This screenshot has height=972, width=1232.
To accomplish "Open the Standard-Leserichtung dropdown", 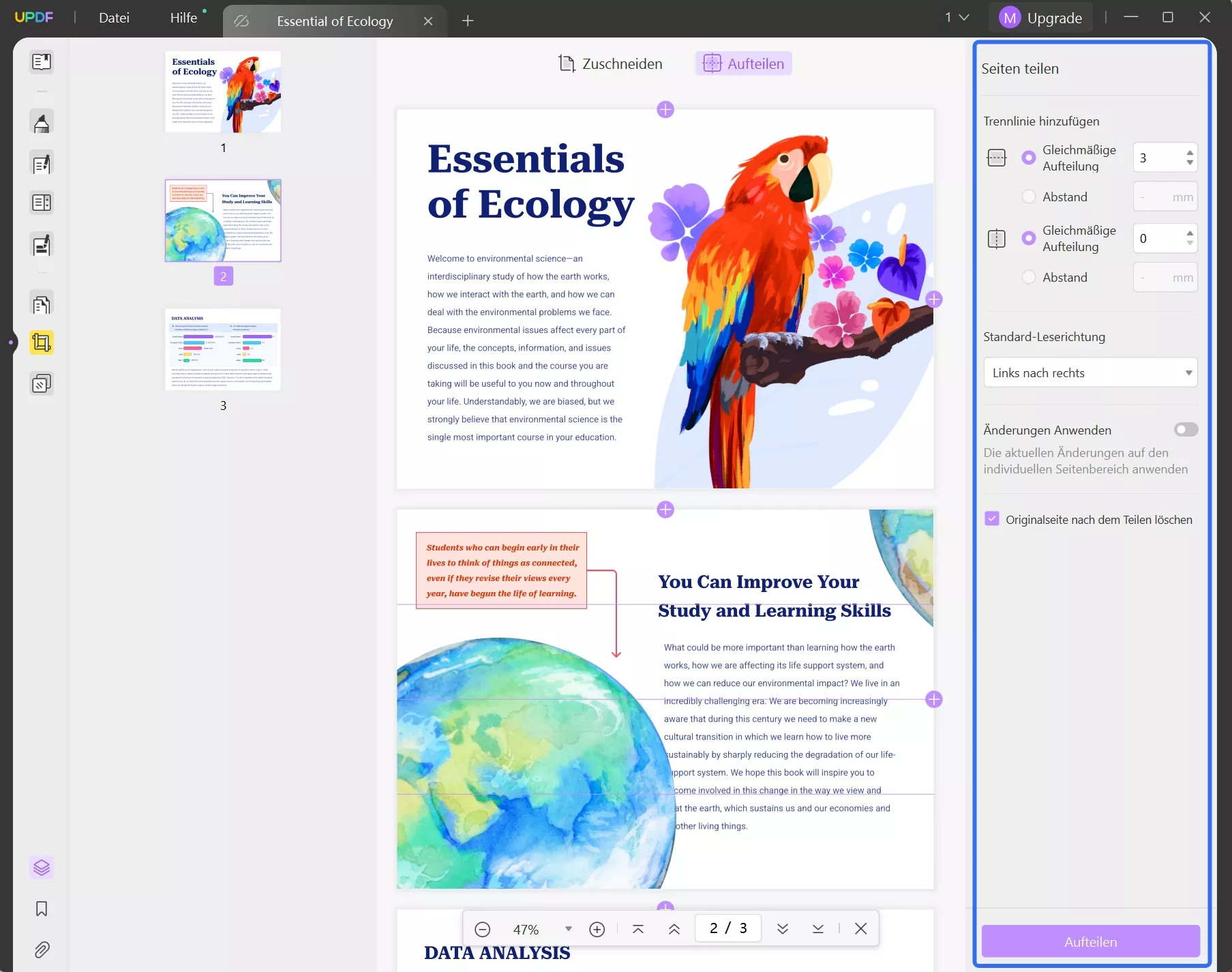I will 1090,372.
